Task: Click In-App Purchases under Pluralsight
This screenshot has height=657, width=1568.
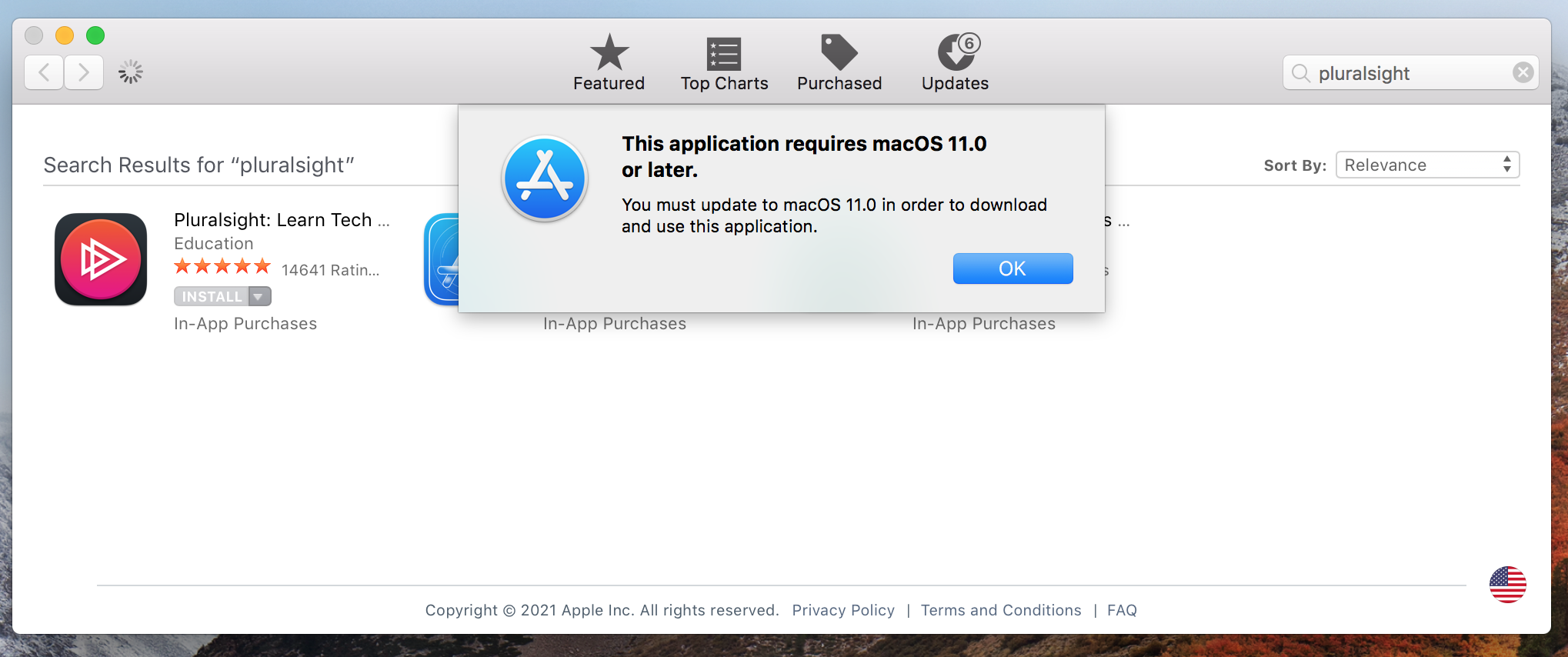Action: pyautogui.click(x=245, y=324)
